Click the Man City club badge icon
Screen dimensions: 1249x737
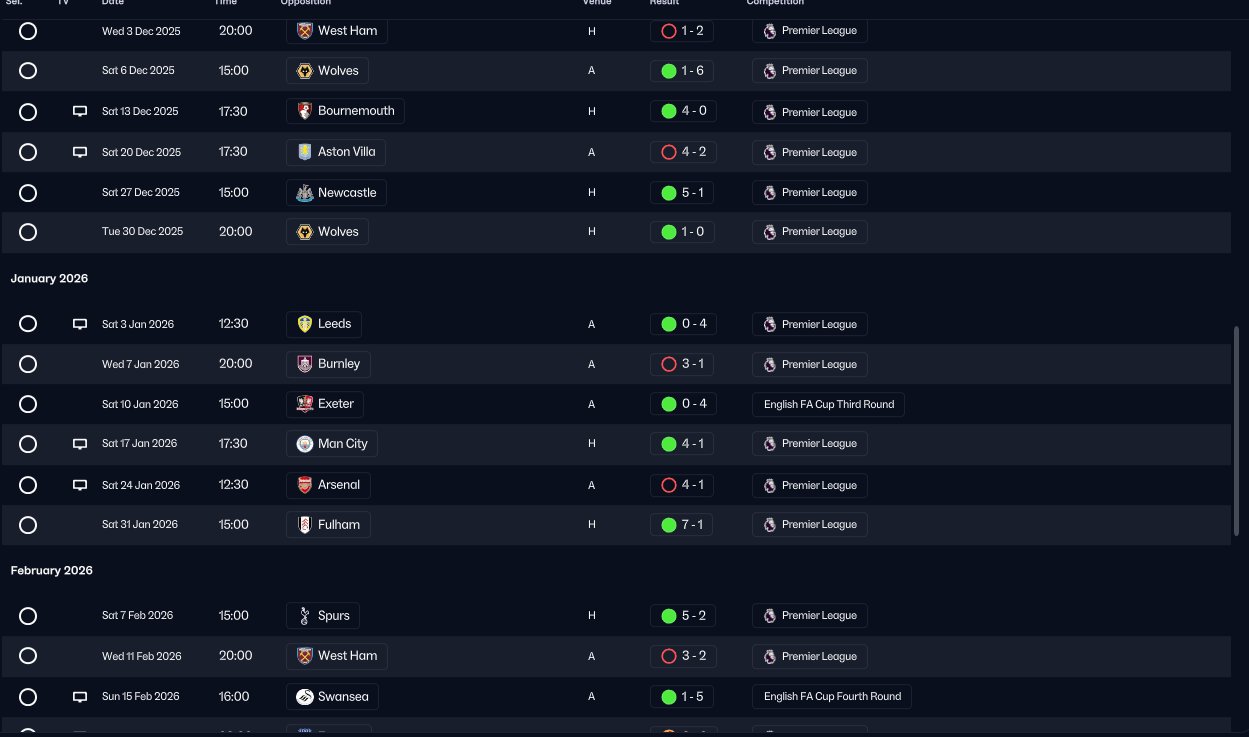pos(305,444)
